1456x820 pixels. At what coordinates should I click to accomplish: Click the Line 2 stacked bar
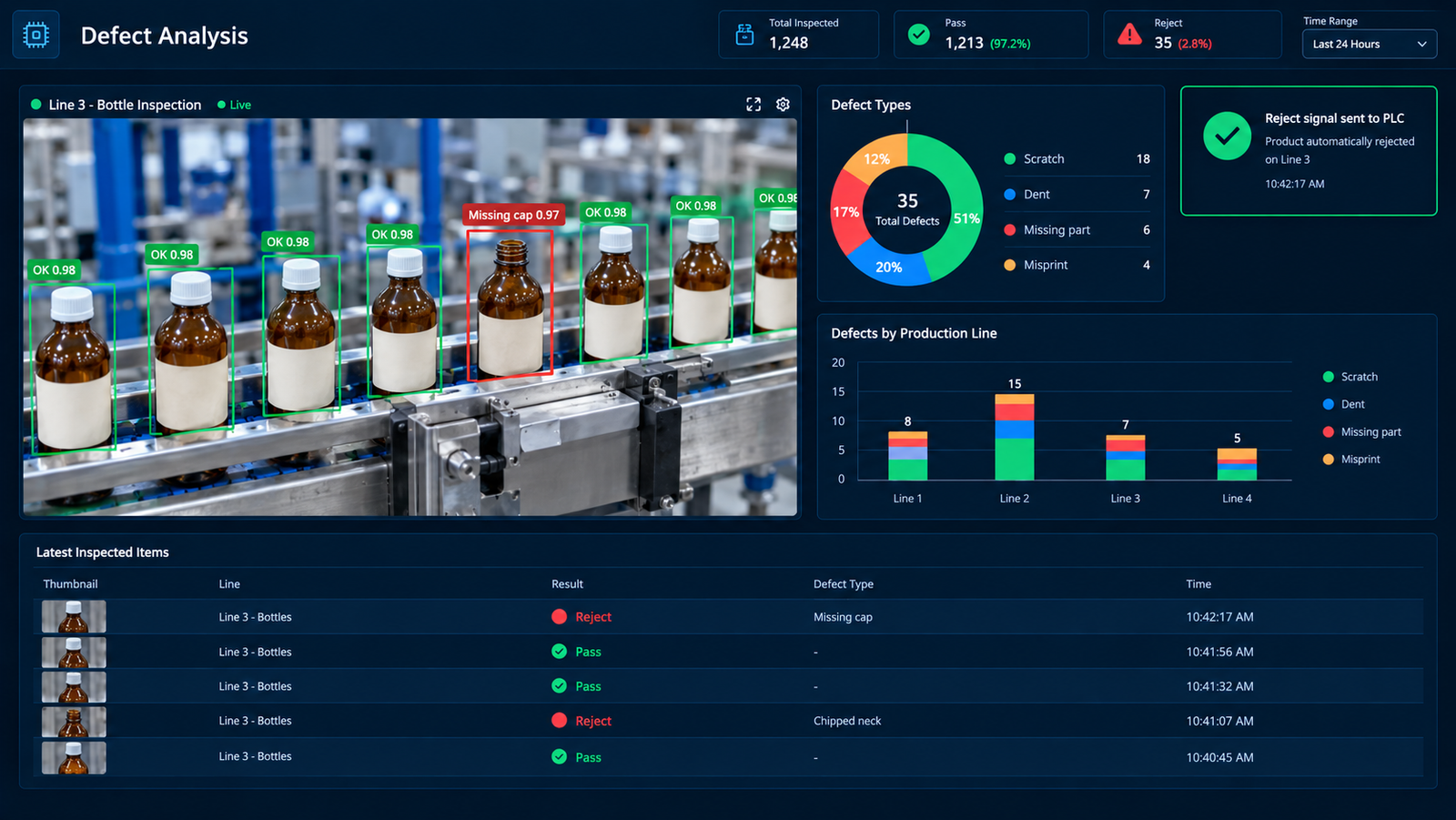click(x=1014, y=437)
